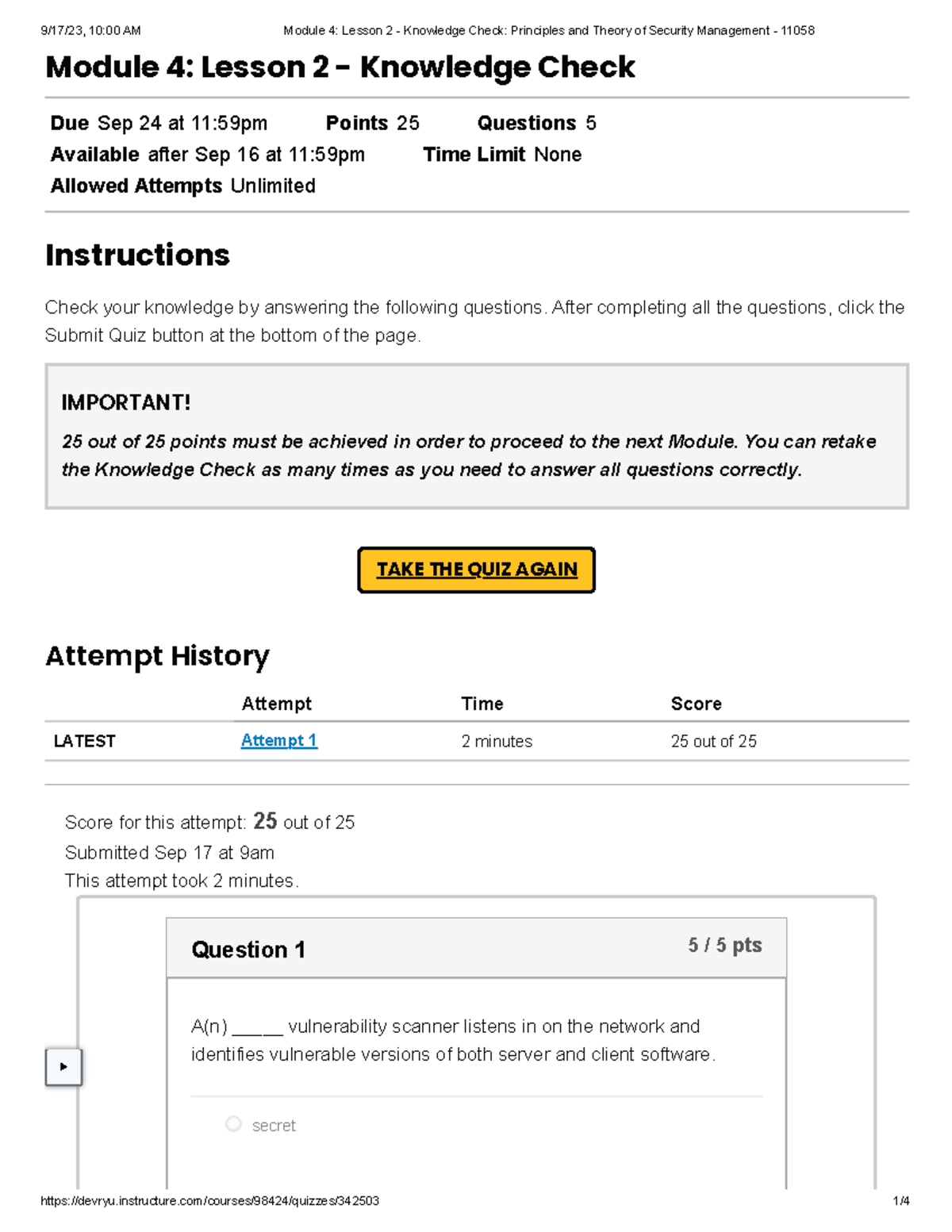Click the Attempt History heading
Image resolution: width=952 pixels, height=1232 pixels.
157,656
